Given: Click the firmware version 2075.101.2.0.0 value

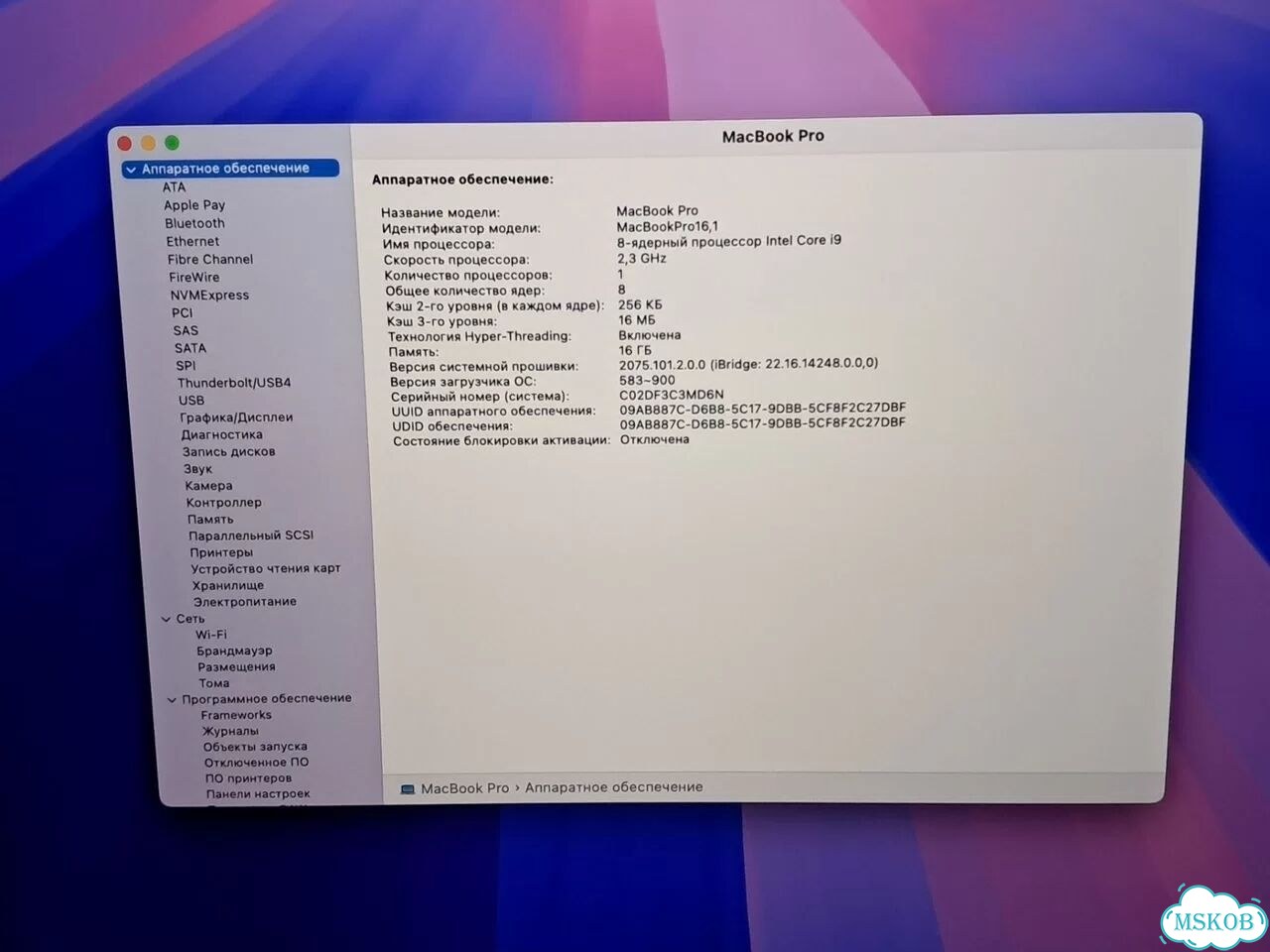Looking at the screenshot, I should 748,364.
